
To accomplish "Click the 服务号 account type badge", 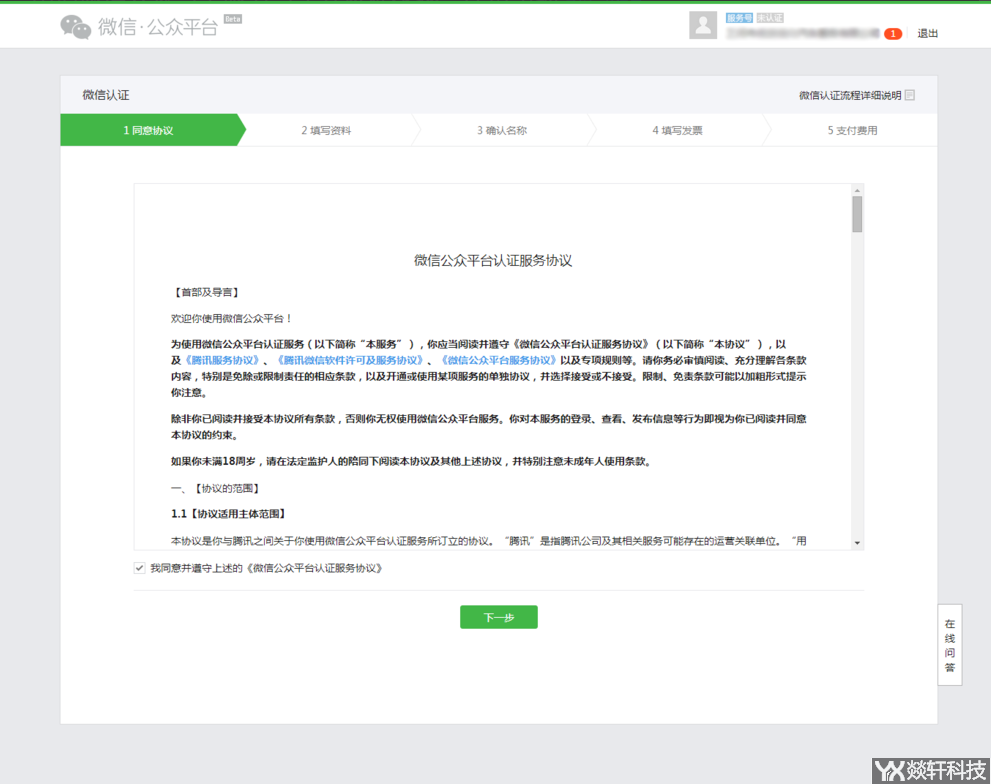I will (739, 16).
